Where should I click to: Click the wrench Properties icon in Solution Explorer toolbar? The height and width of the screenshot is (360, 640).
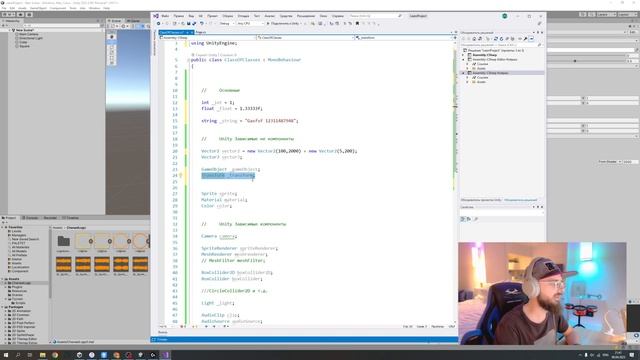(x=525, y=39)
